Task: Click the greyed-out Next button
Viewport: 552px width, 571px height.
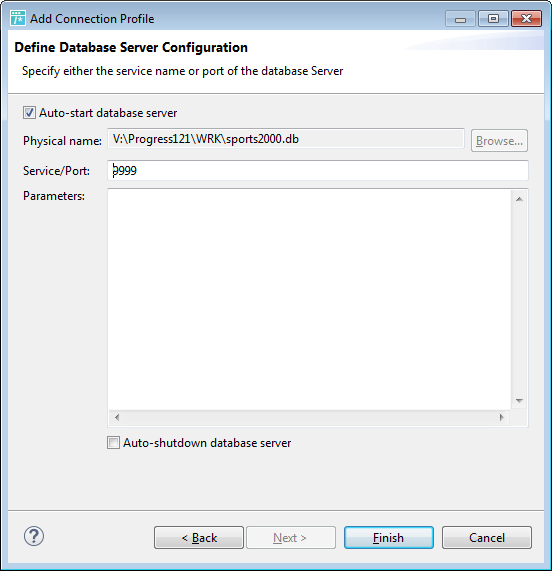Action: [291, 537]
